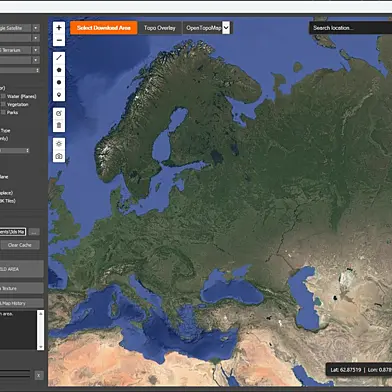Click the Search location field
Viewport: 392px width, 392px height.
[x=350, y=28]
